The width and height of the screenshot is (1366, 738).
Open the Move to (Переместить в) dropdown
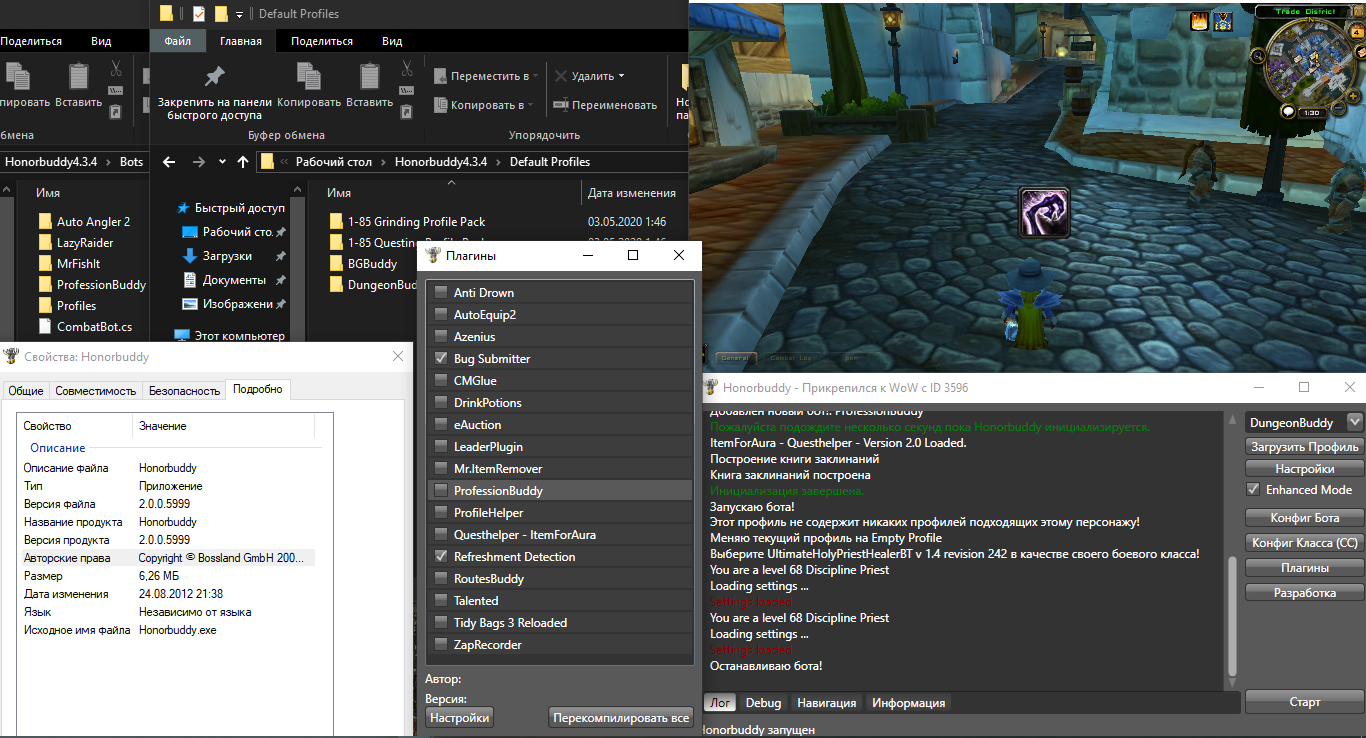[x=487, y=76]
